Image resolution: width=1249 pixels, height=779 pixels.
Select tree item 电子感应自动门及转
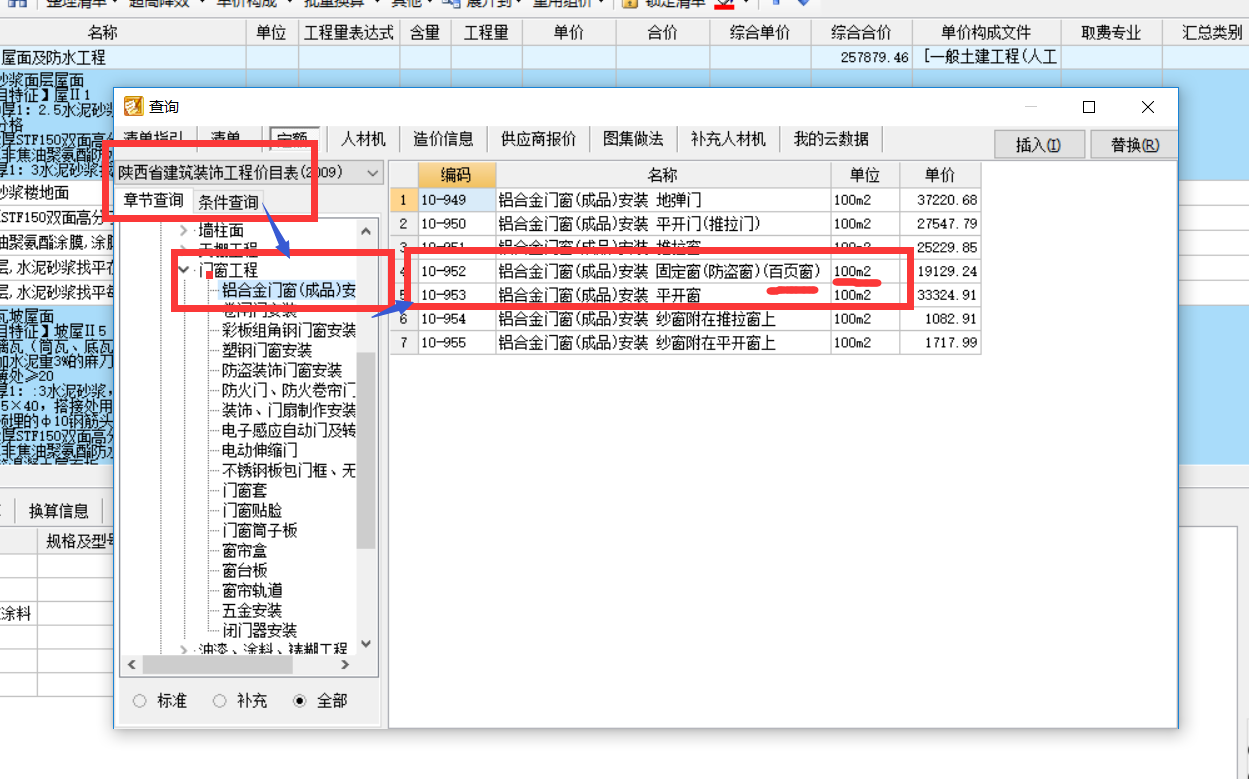289,430
